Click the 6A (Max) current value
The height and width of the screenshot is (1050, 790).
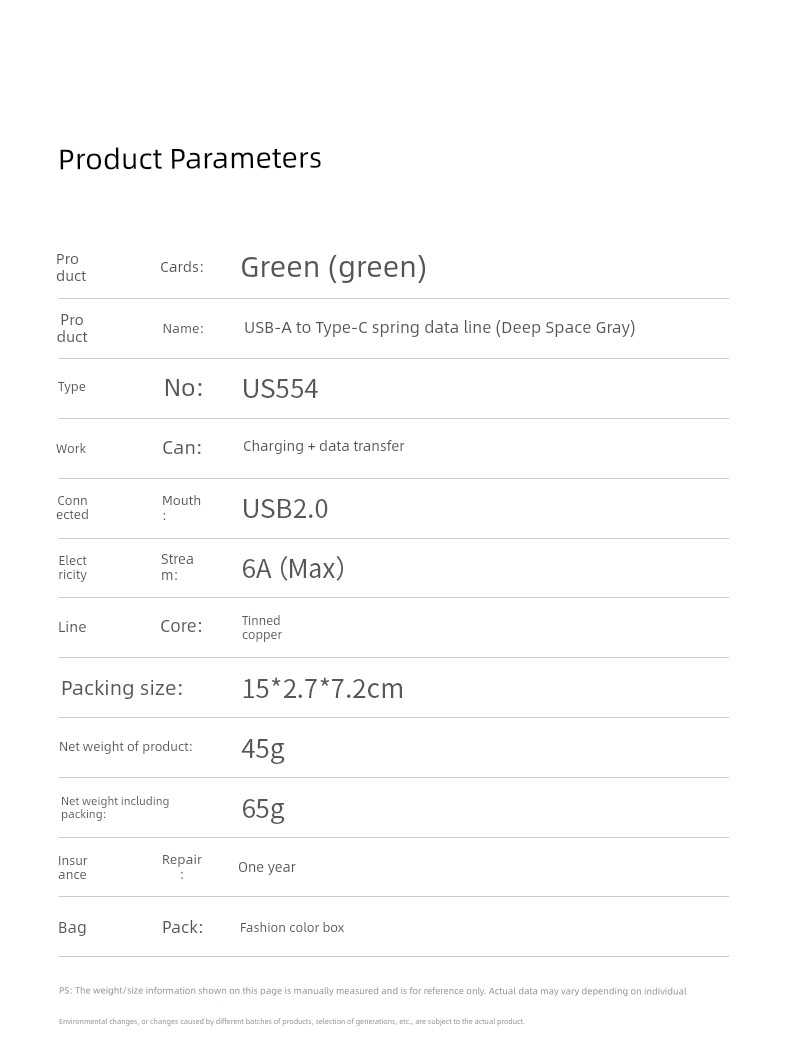(293, 569)
